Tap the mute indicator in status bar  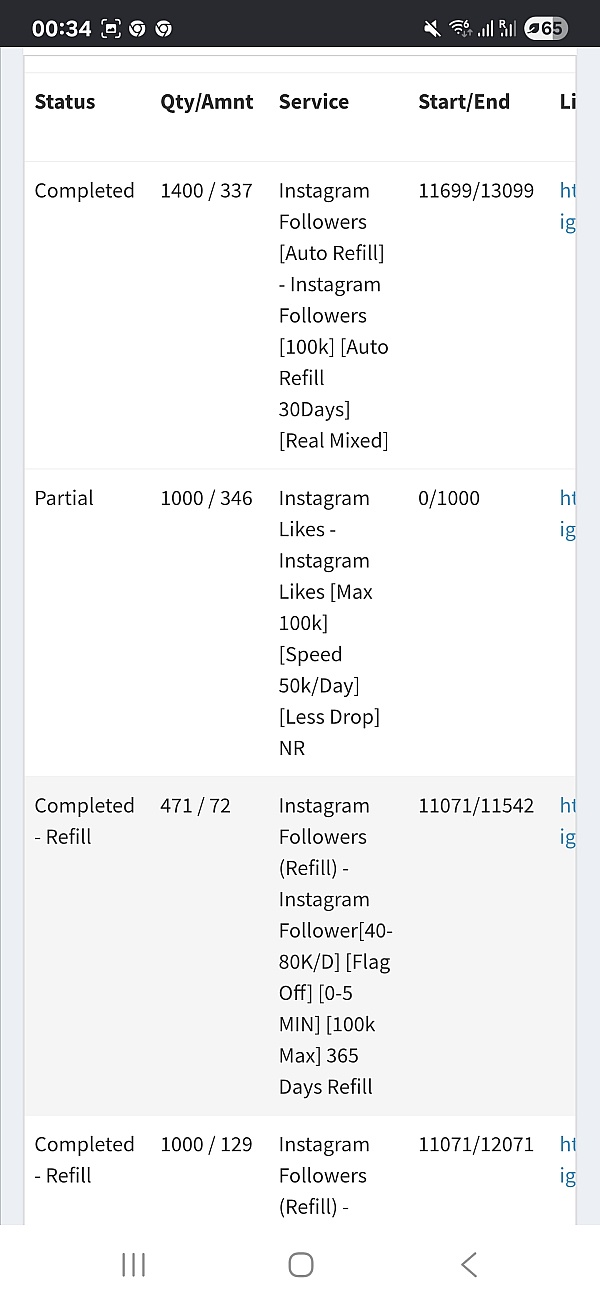coord(432,29)
